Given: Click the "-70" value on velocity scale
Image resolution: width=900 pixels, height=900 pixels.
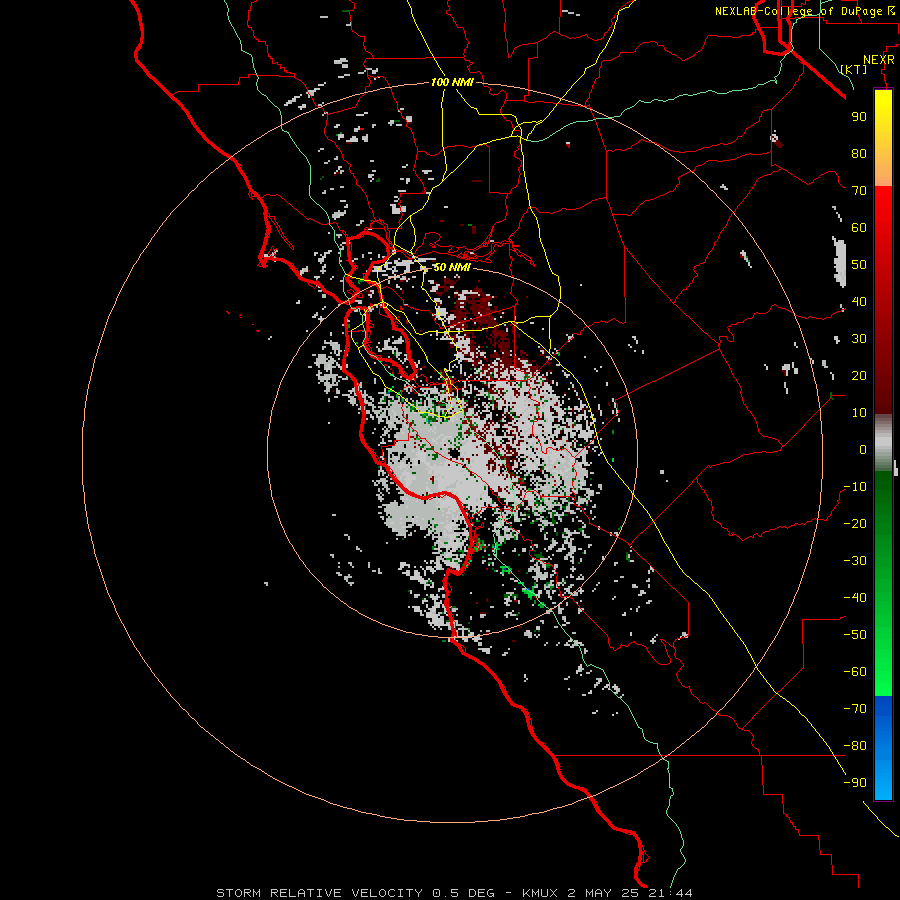Looking at the screenshot, I should pyautogui.click(x=855, y=709).
